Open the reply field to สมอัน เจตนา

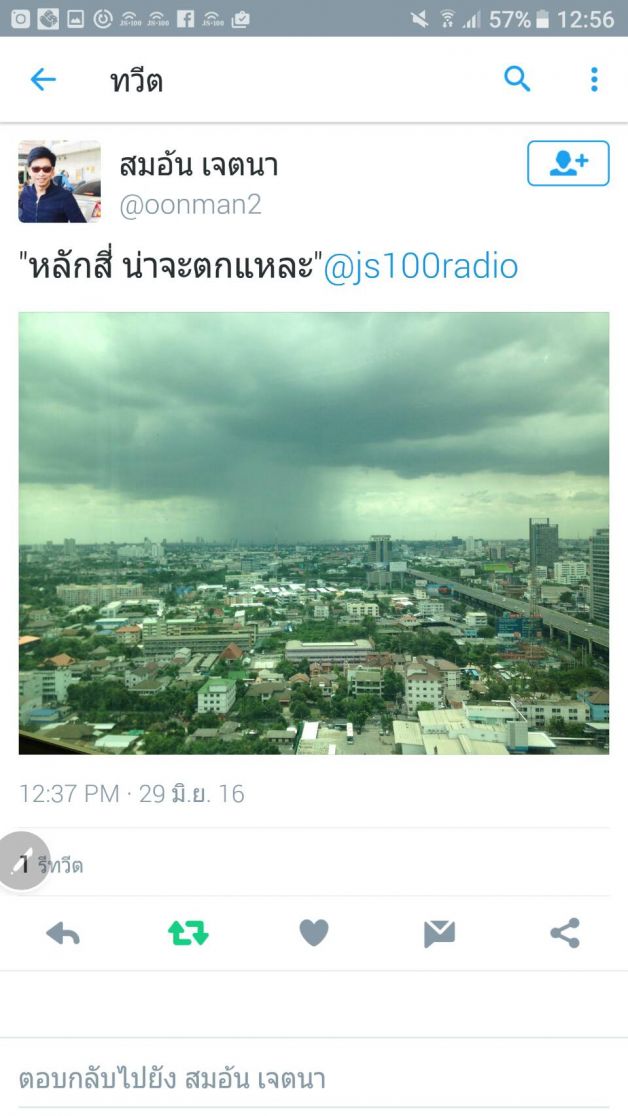pos(313,1078)
